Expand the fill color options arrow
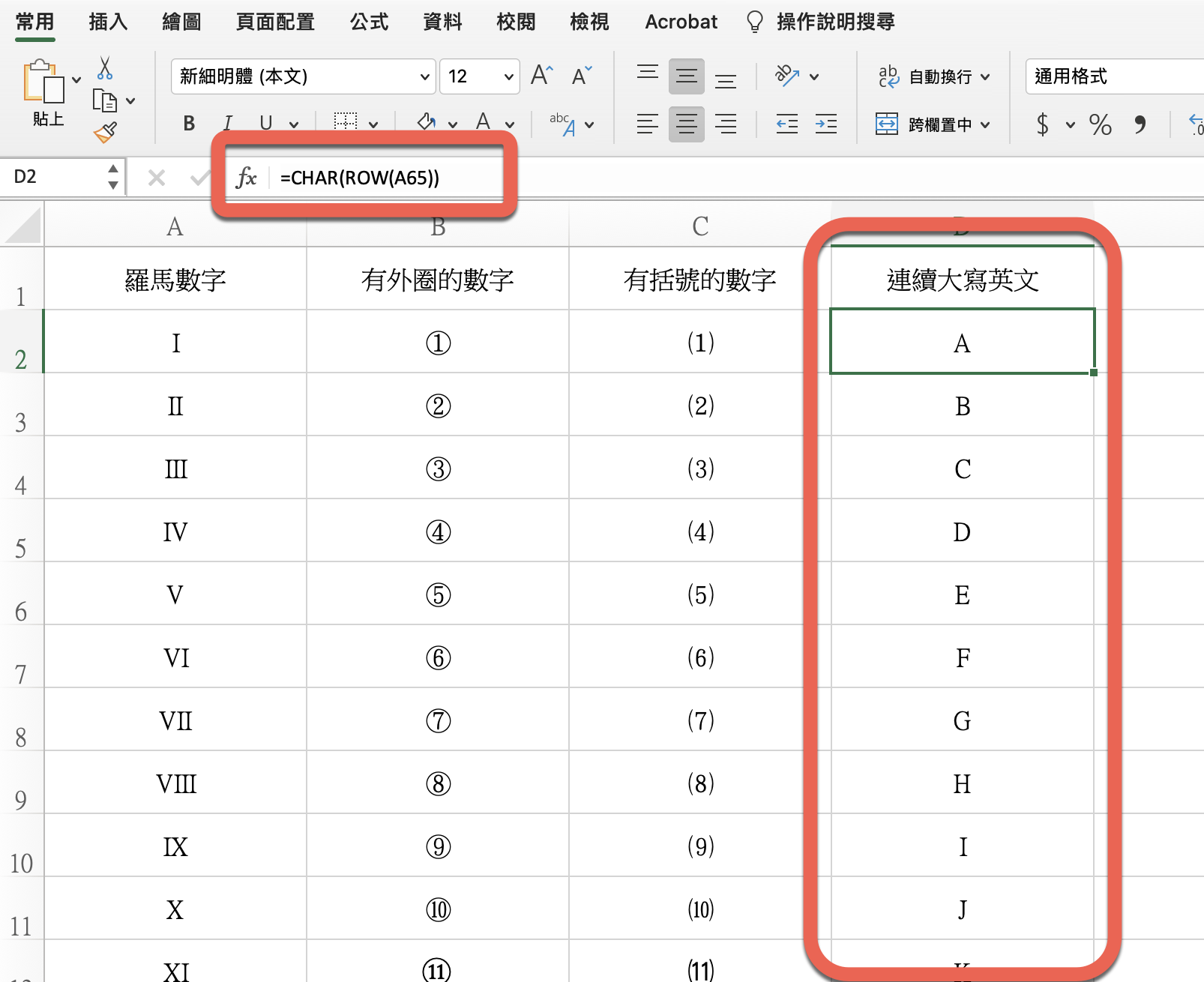1204x982 pixels. [453, 124]
